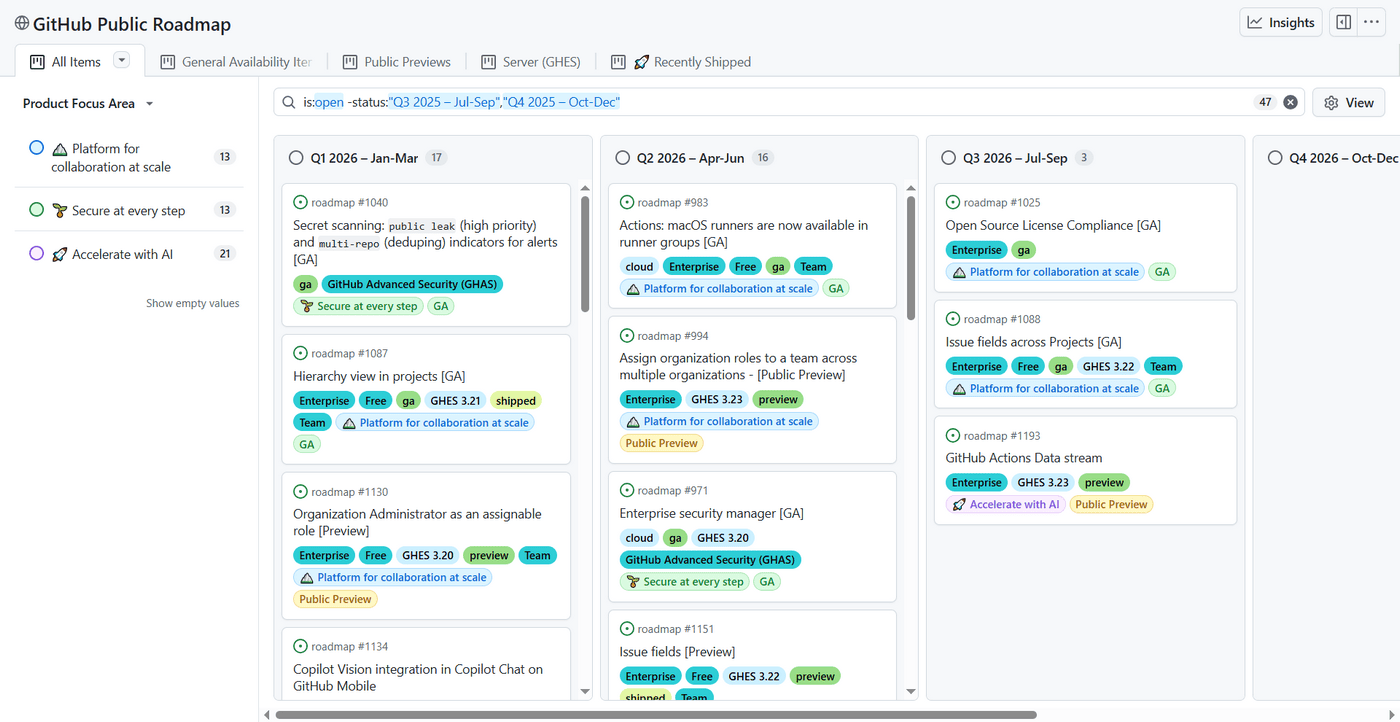Click the open issue icon on roadmap #983

point(627,203)
